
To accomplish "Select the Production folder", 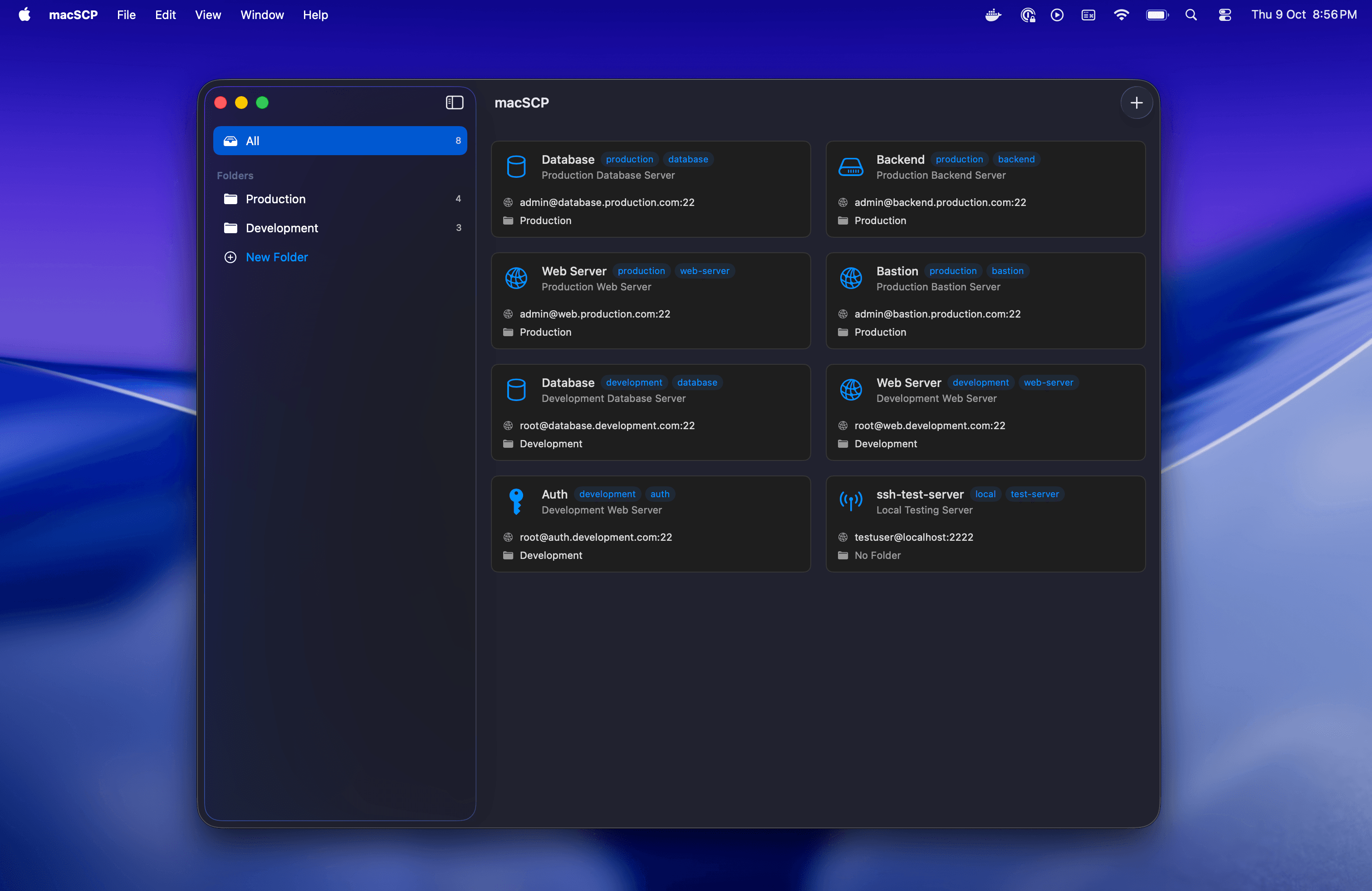I will 275,199.
